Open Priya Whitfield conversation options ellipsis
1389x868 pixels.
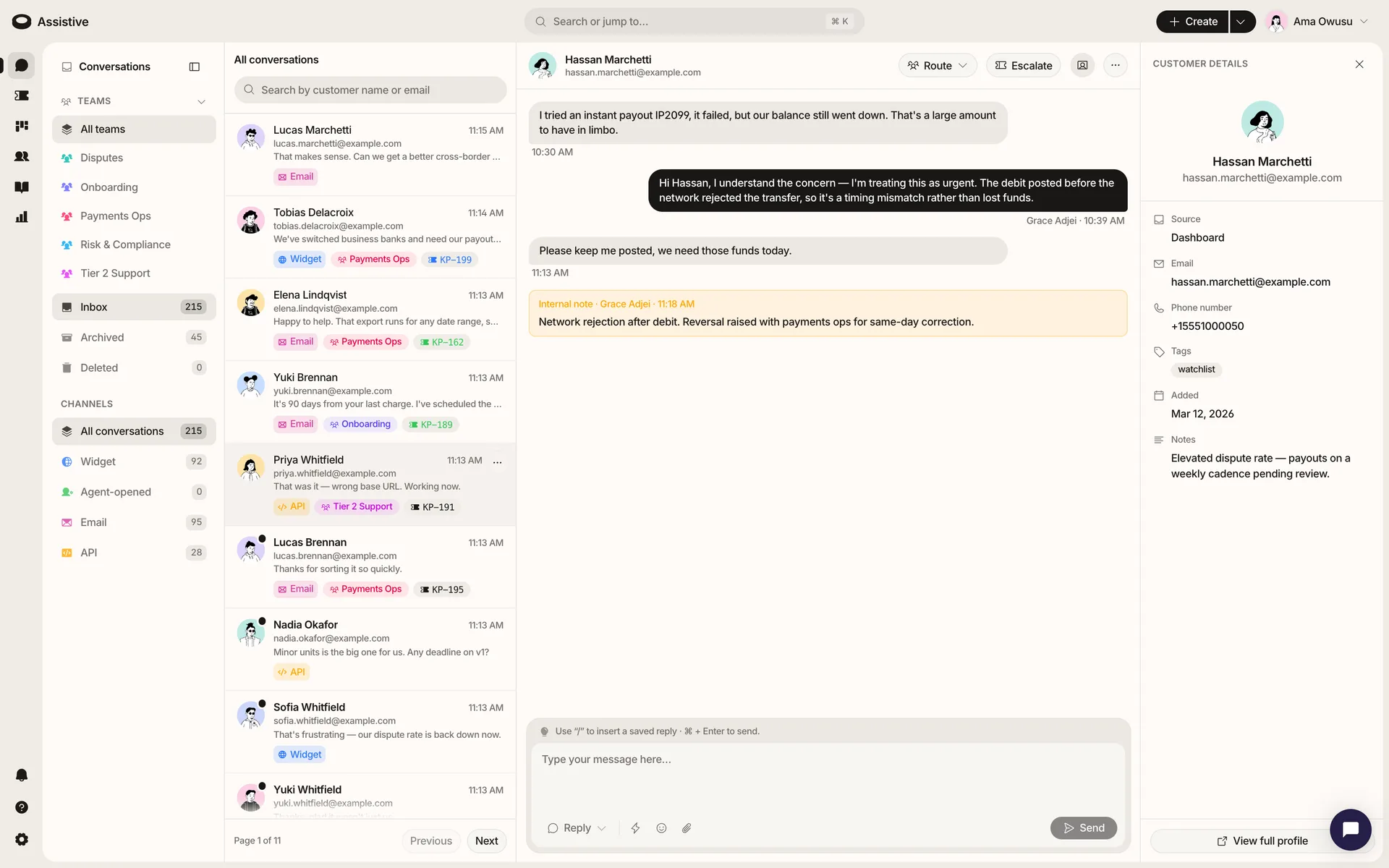click(498, 461)
